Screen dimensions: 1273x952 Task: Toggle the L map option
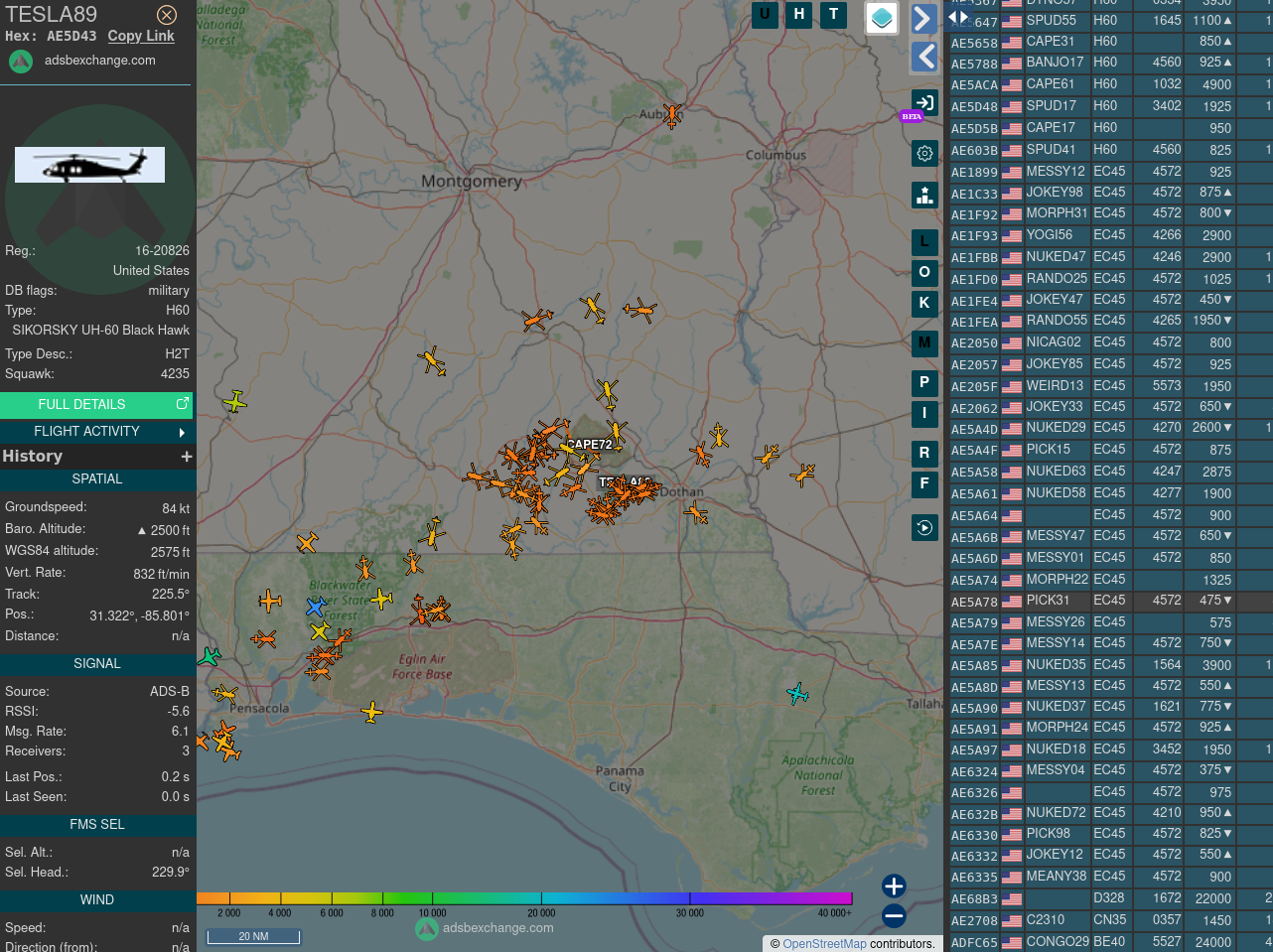(924, 242)
